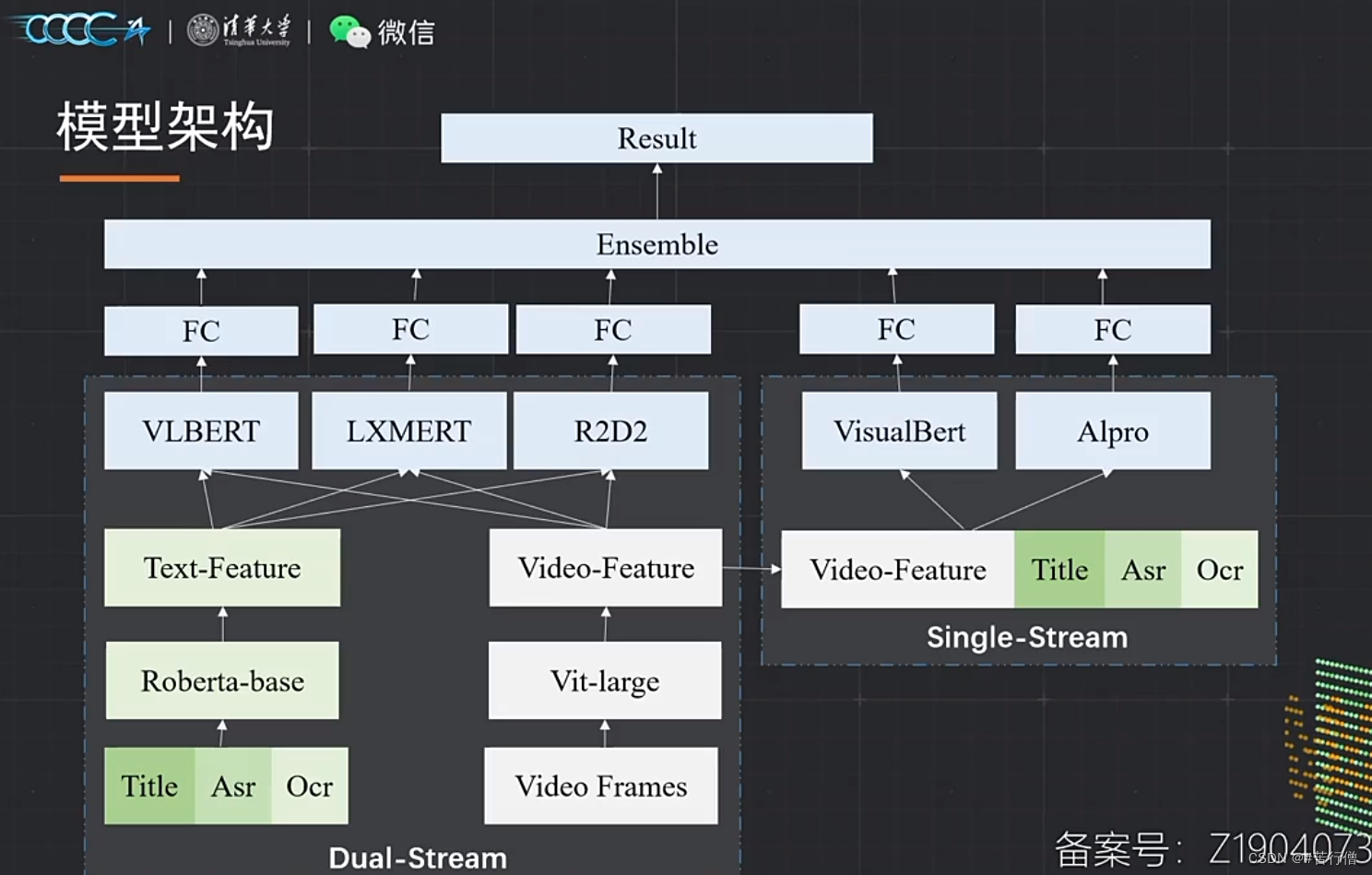Click the Ocr cell in Single-Stream group

pyautogui.click(x=1220, y=569)
